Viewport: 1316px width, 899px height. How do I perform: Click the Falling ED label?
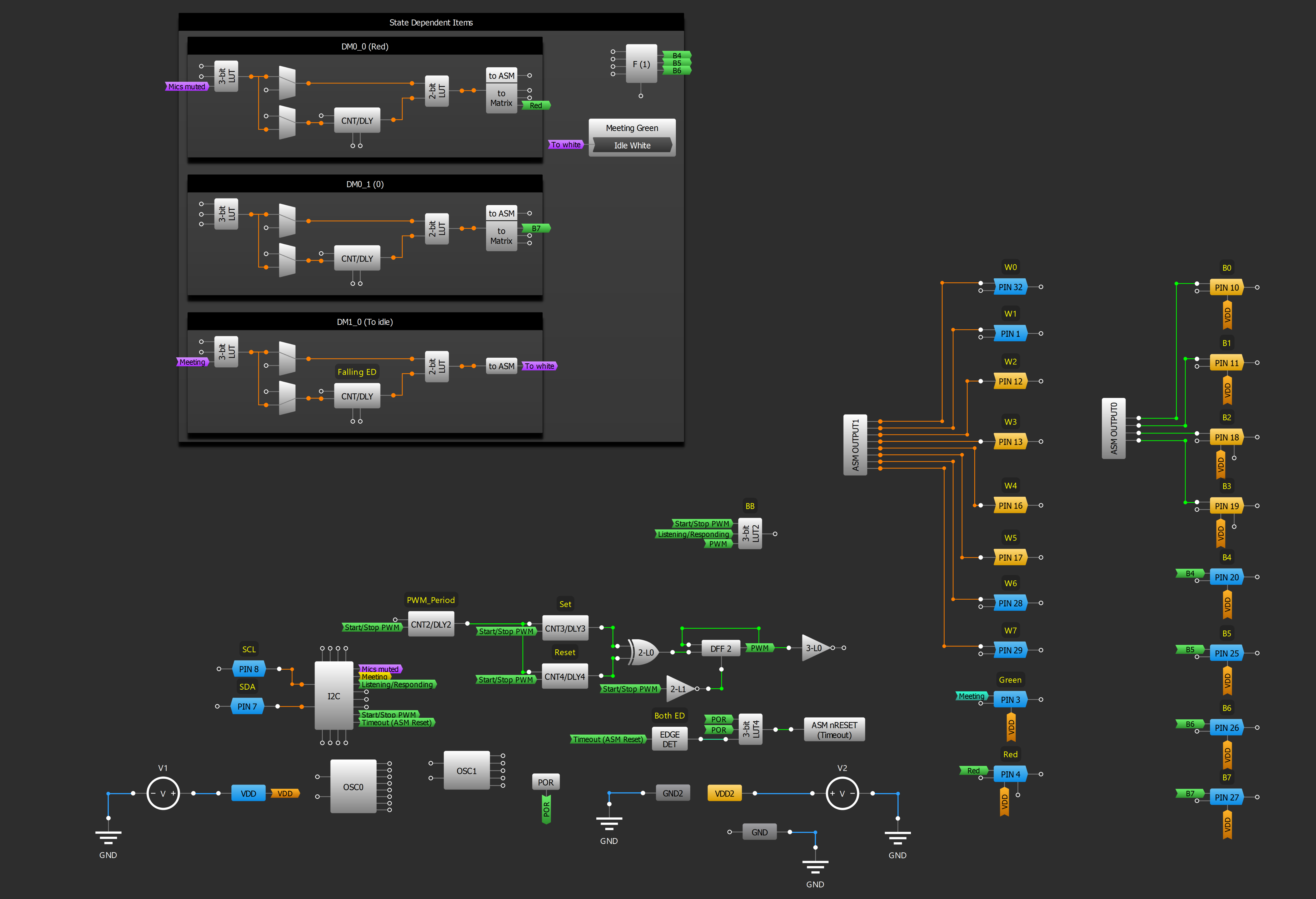pos(357,372)
